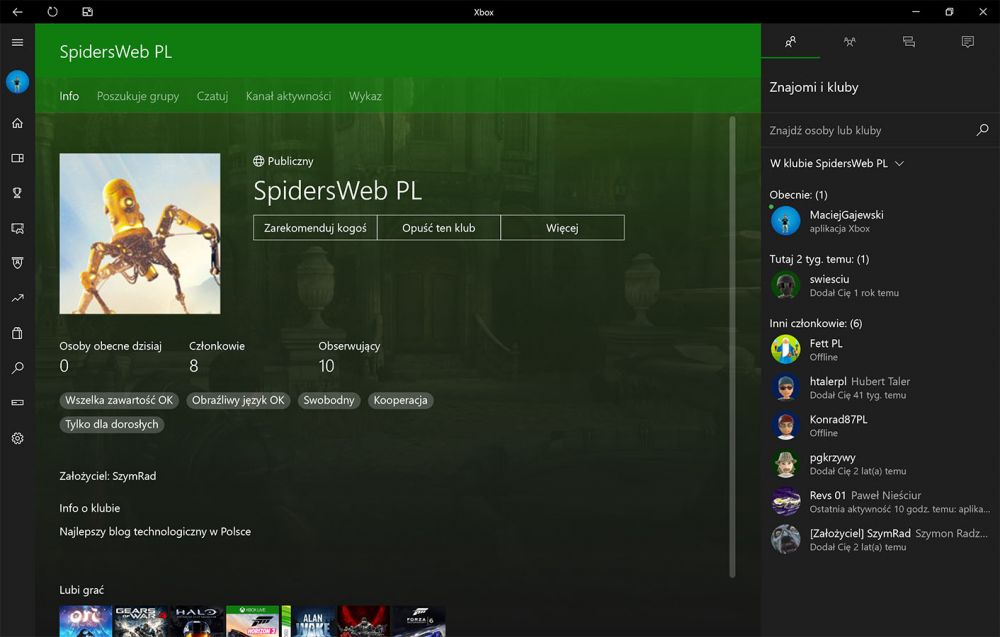Select member Revs 01 Paweł Nieściur

pyautogui.click(x=880, y=501)
